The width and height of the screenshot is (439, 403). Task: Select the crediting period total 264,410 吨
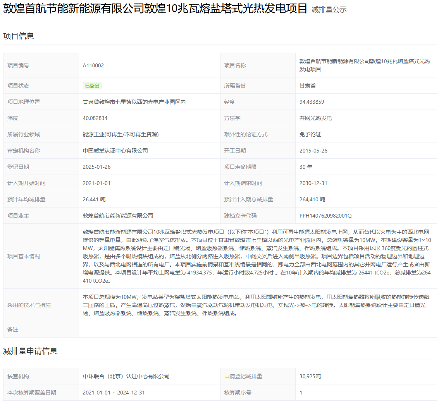click(x=312, y=199)
